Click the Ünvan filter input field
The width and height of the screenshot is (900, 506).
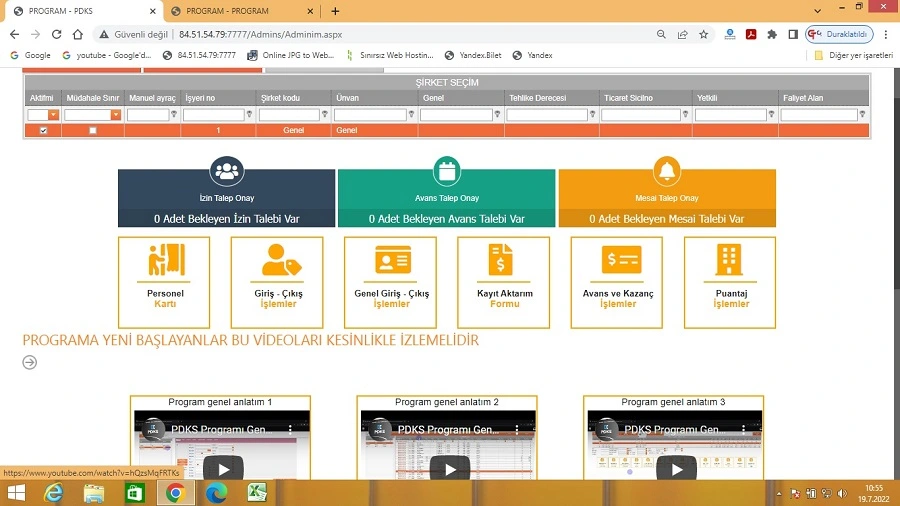(x=370, y=115)
